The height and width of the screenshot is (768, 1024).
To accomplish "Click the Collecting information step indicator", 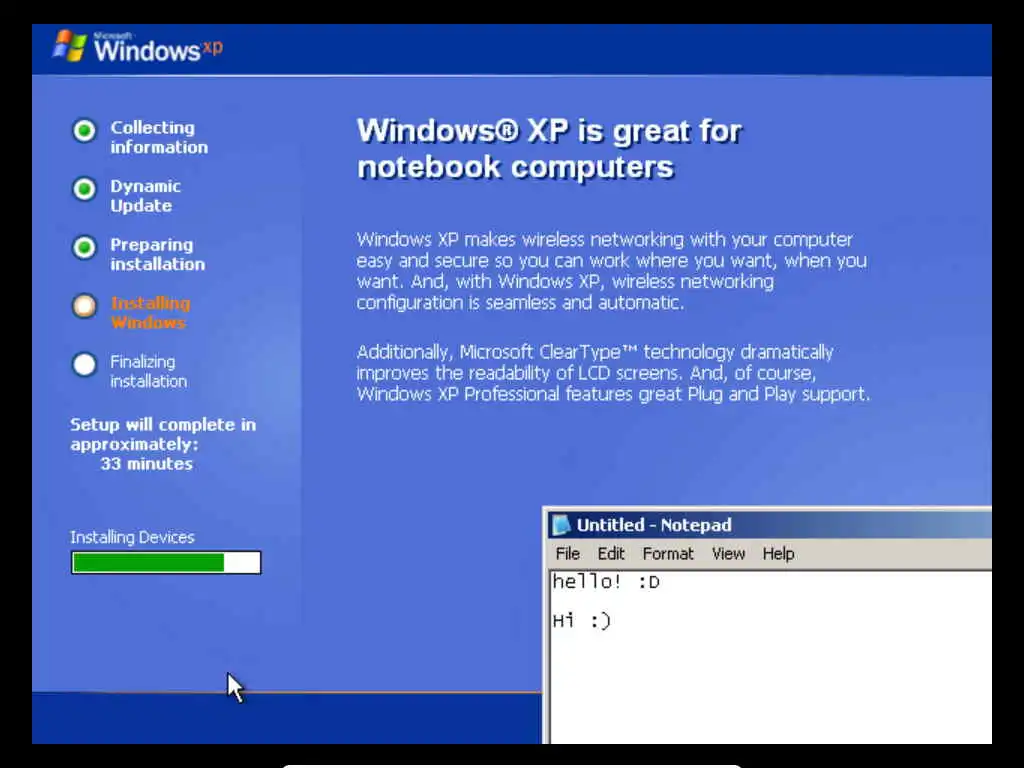I will (84, 131).
